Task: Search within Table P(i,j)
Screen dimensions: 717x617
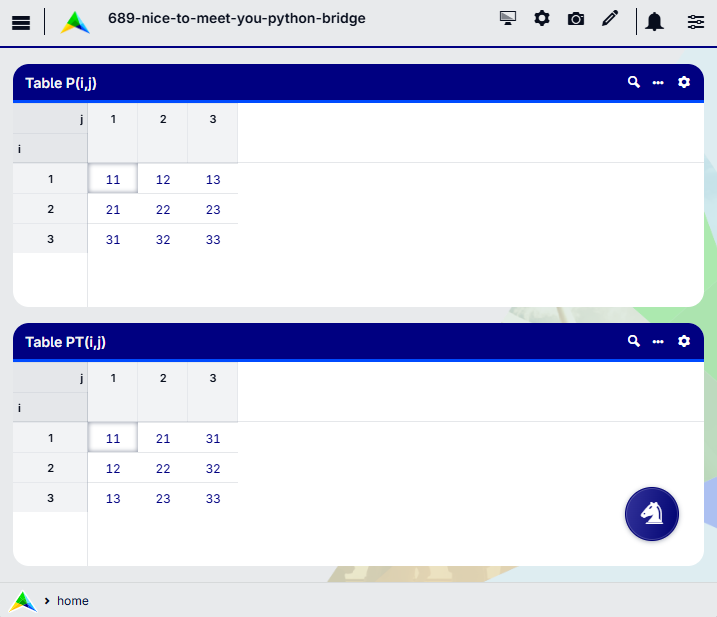Action: pos(634,83)
